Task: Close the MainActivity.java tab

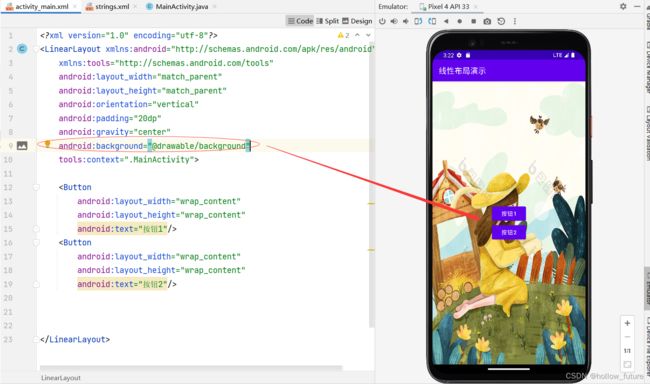Action: 214,7
